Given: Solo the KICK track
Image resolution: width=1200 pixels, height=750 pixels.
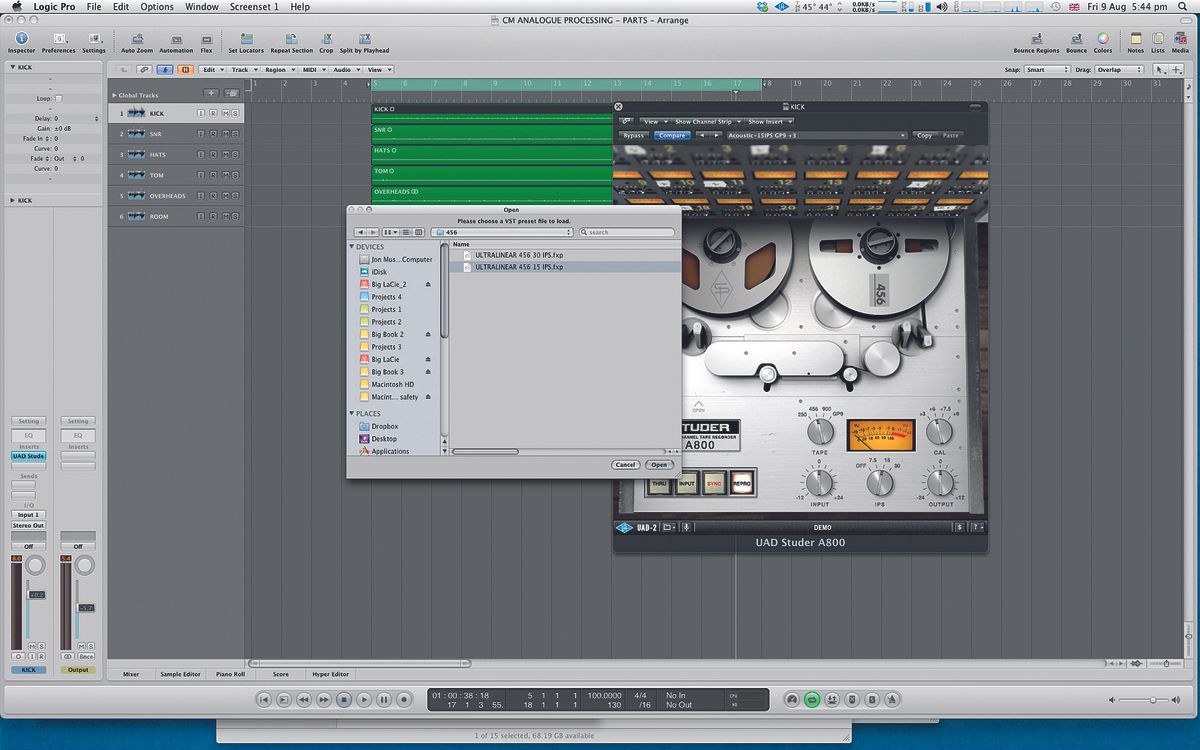Looking at the screenshot, I should point(233,113).
